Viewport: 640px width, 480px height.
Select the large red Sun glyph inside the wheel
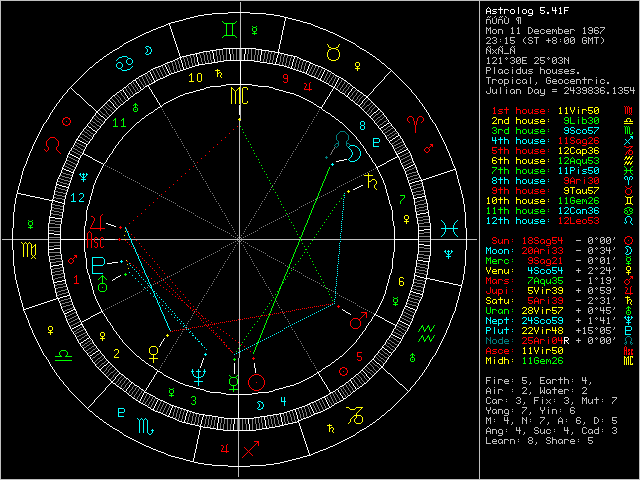[257, 383]
